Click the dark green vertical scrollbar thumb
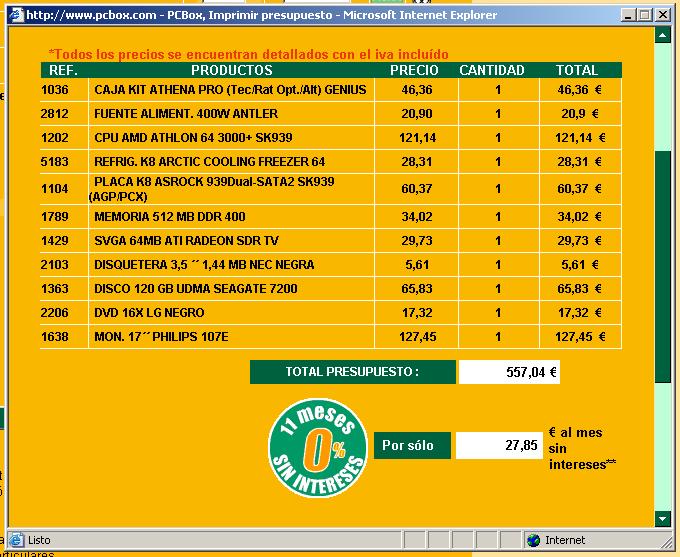680x557 pixels. pyautogui.click(x=663, y=267)
